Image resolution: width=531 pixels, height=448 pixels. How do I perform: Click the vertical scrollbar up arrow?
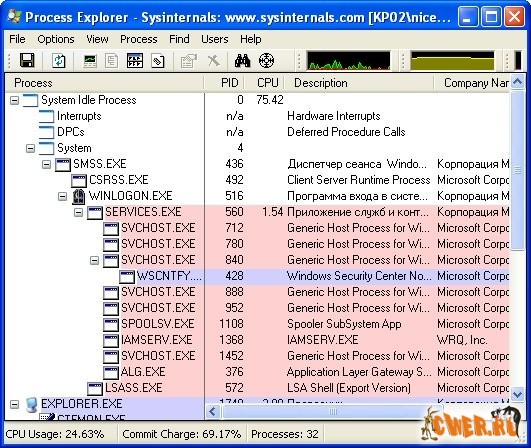[517, 82]
